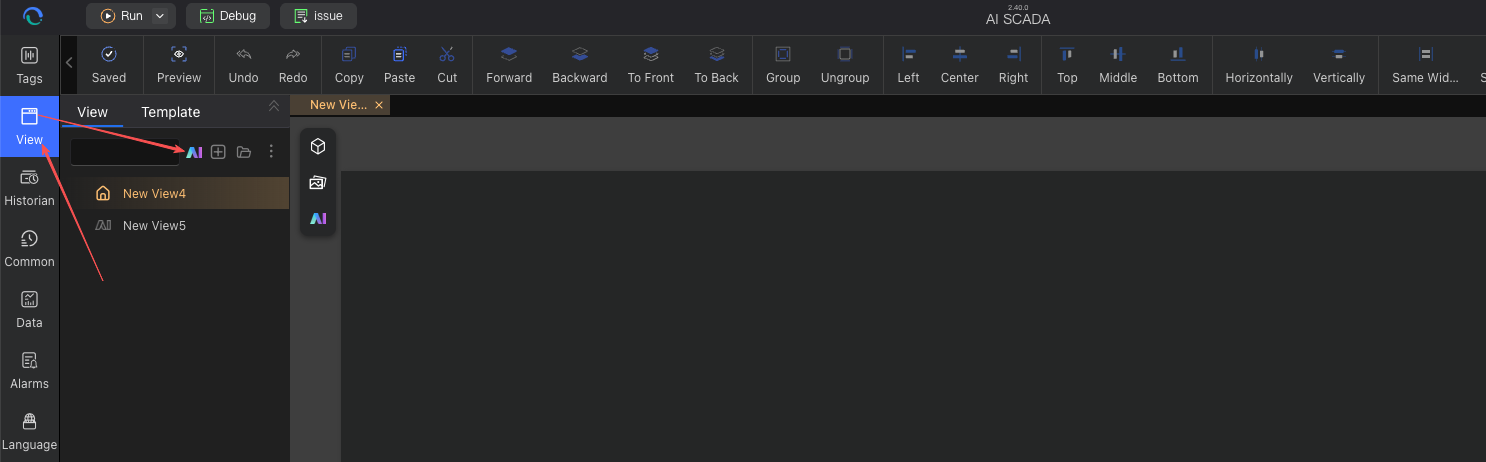1486x462 pixels.
Task: Click the issue button
Action: [x=318, y=16]
